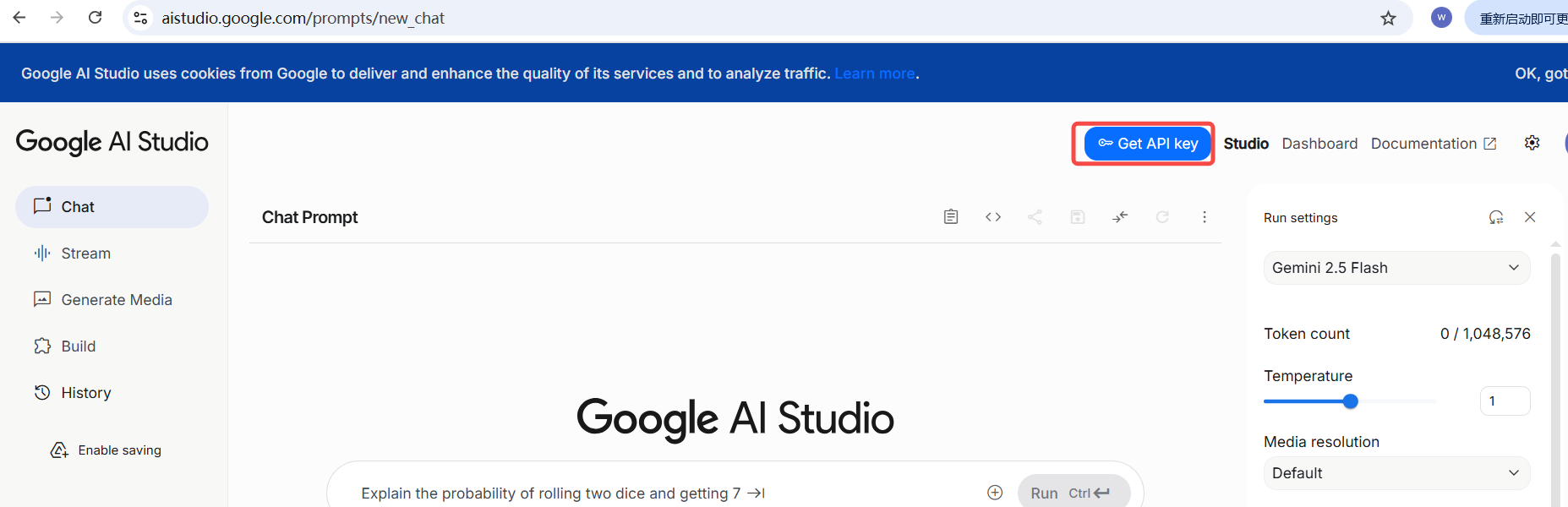The width and height of the screenshot is (1568, 507).
Task: Open Generate Media in the sidebar
Action: pyautogui.click(x=112, y=300)
